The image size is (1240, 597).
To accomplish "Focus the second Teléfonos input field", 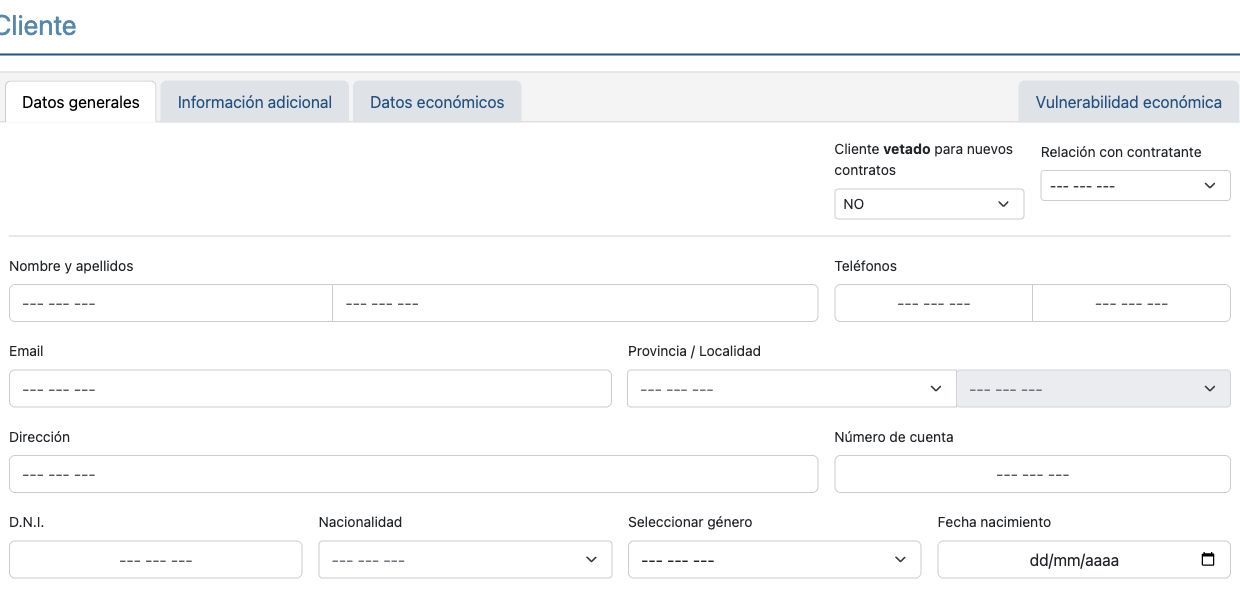I will [1132, 303].
